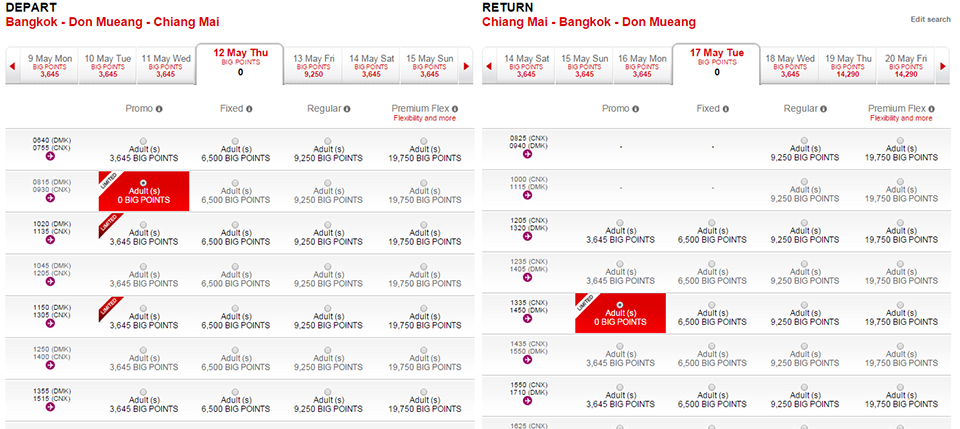This screenshot has height=429, width=960.
Task: Select Promo fare for 0640 DMK departure
Action: click(x=143, y=141)
